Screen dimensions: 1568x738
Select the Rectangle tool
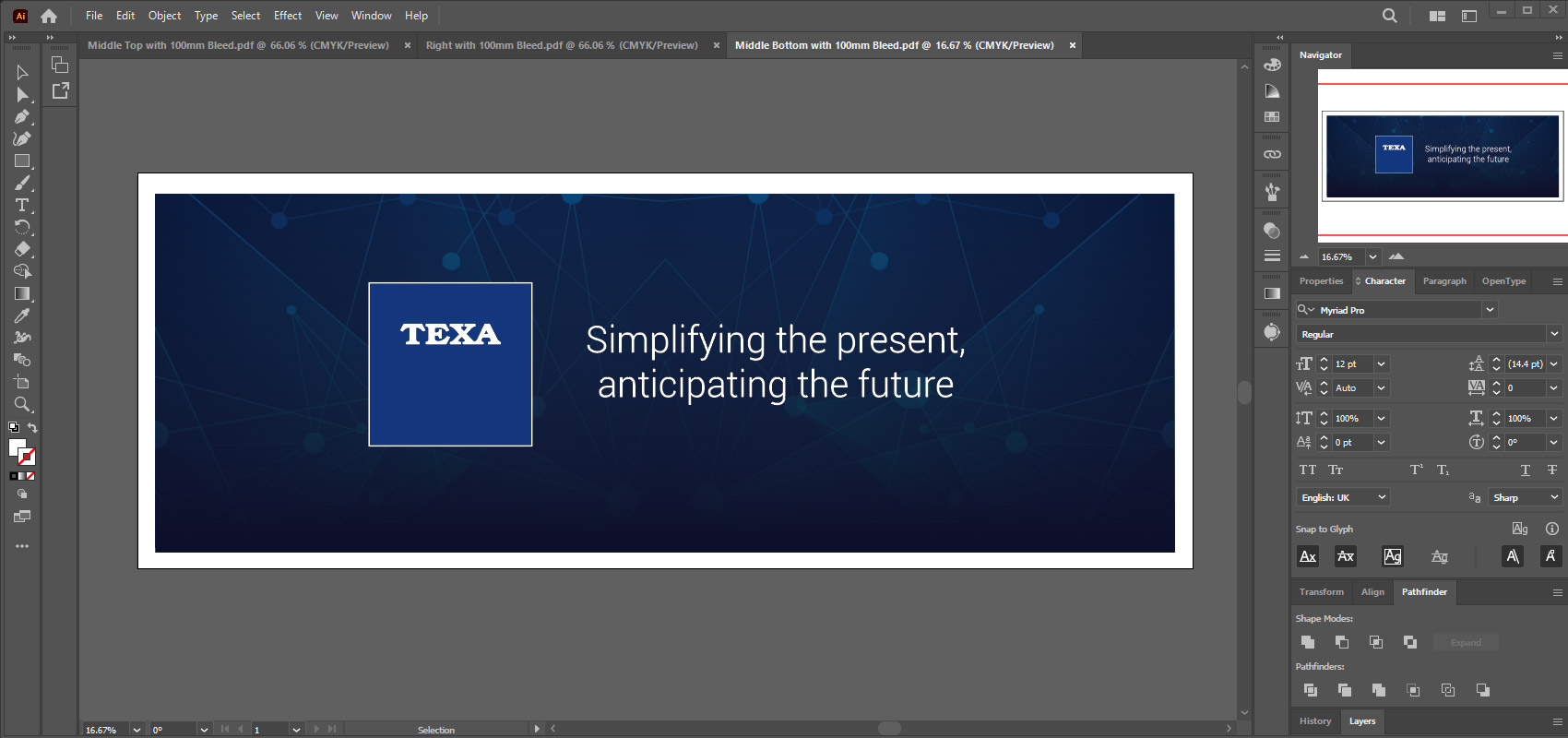[x=22, y=161]
